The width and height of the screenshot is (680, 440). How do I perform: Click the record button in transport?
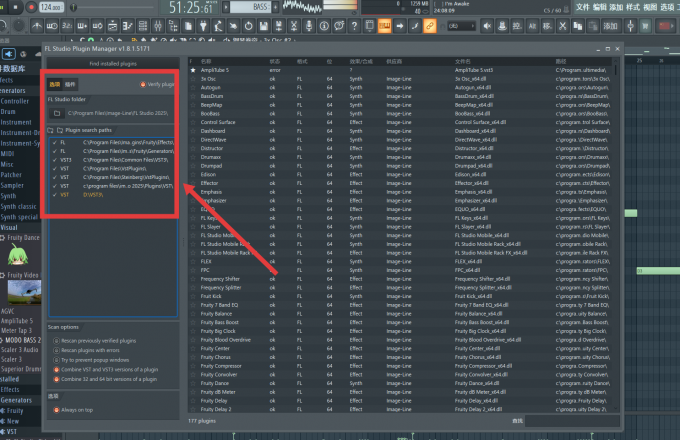click(31, 7)
